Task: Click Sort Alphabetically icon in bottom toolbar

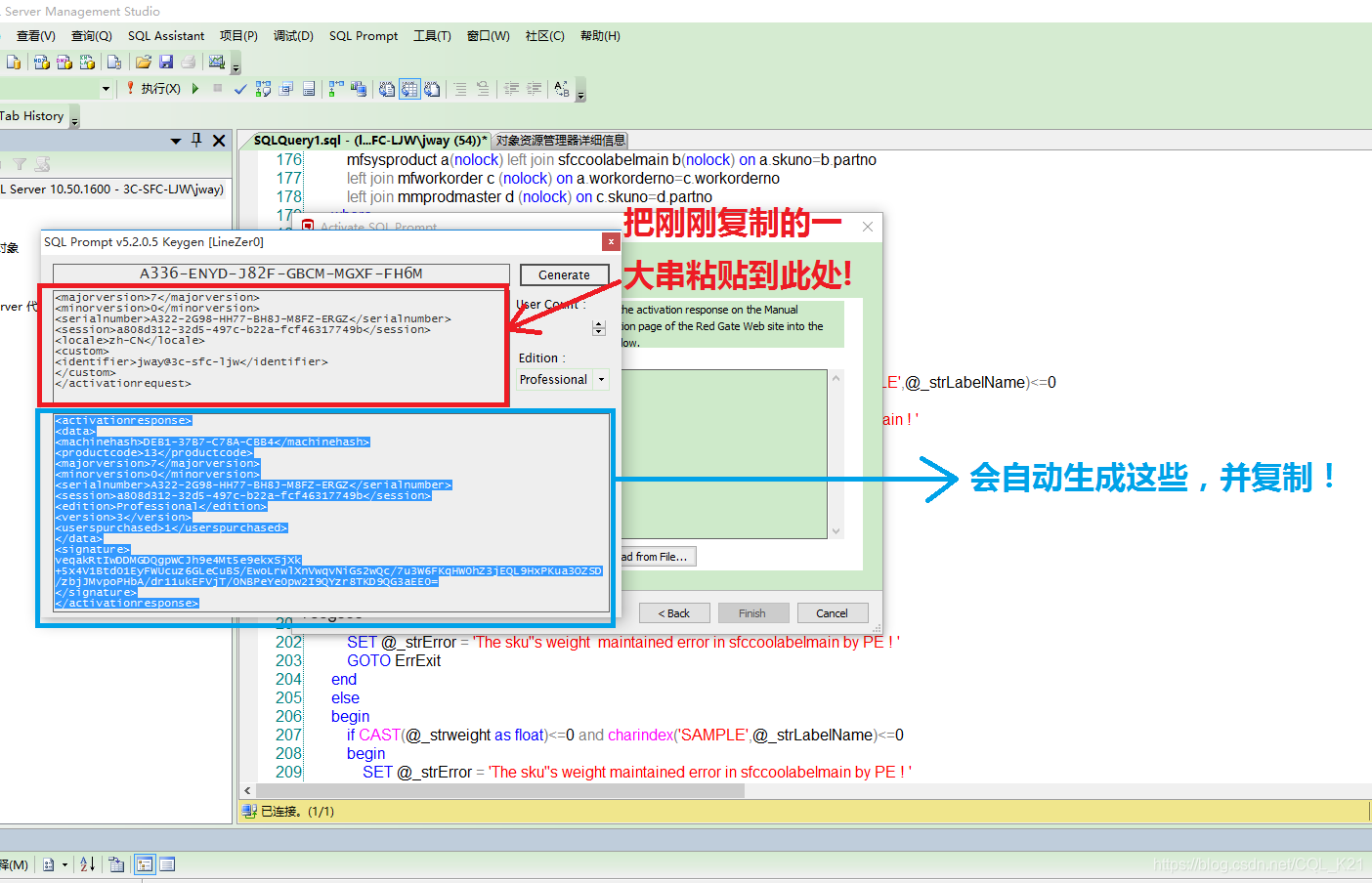Action: coord(87,864)
